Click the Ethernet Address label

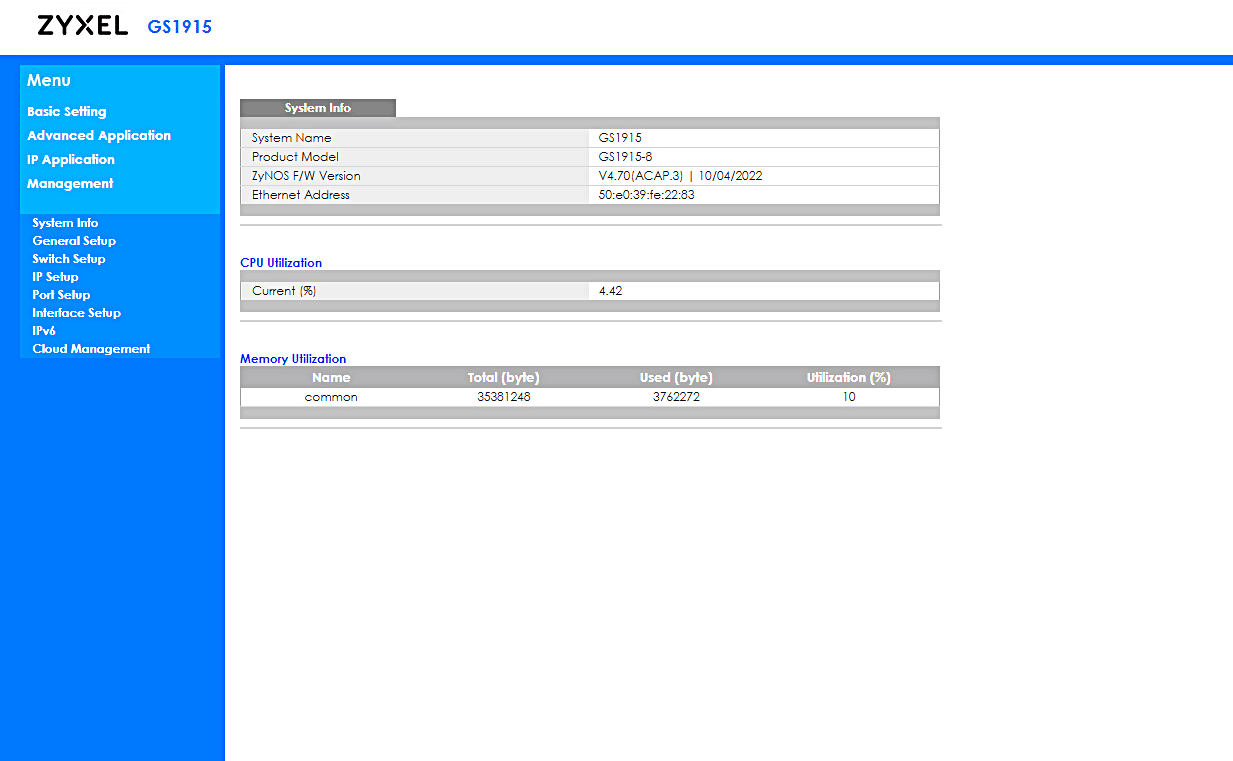point(301,195)
